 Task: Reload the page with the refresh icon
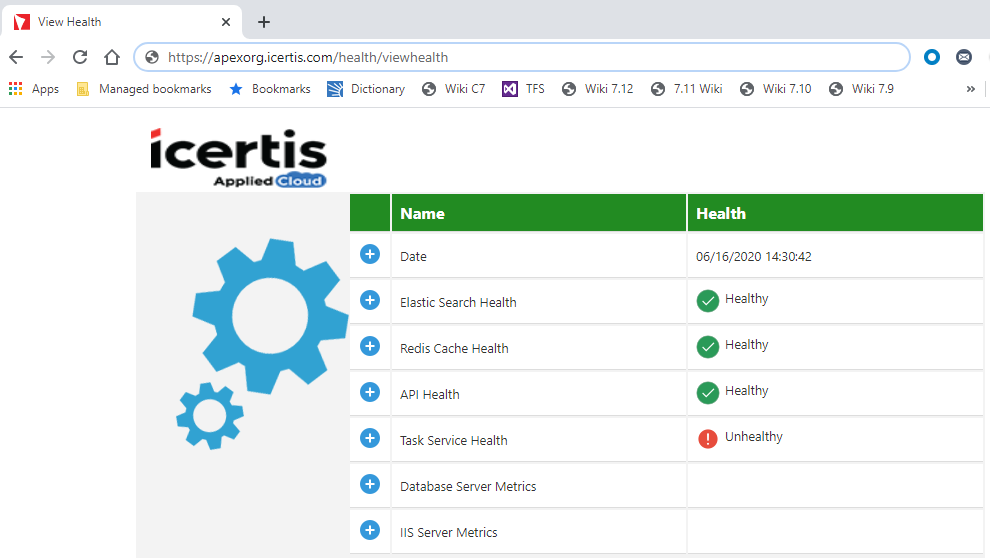pos(80,57)
